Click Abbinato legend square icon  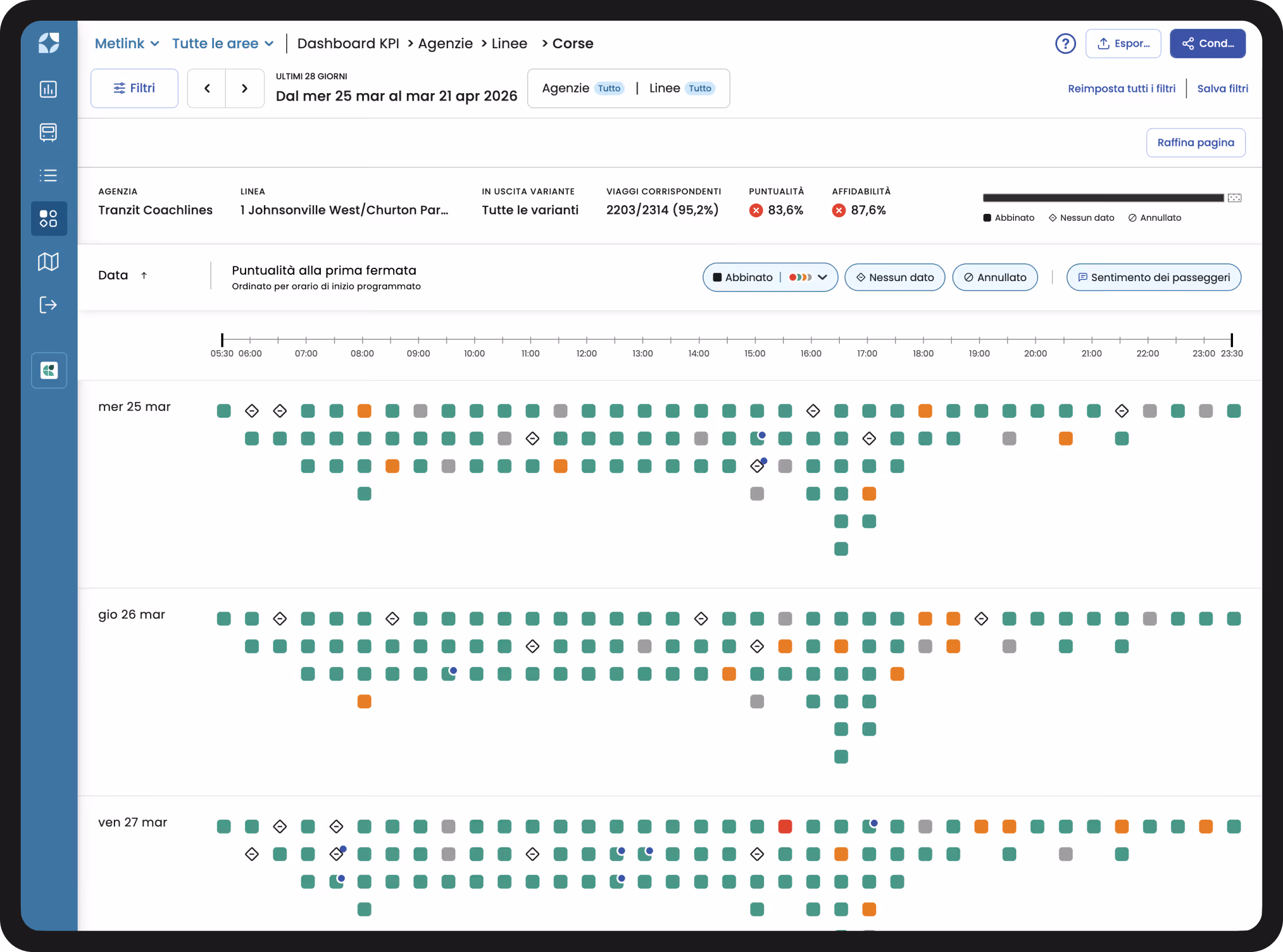pyautogui.click(x=987, y=218)
